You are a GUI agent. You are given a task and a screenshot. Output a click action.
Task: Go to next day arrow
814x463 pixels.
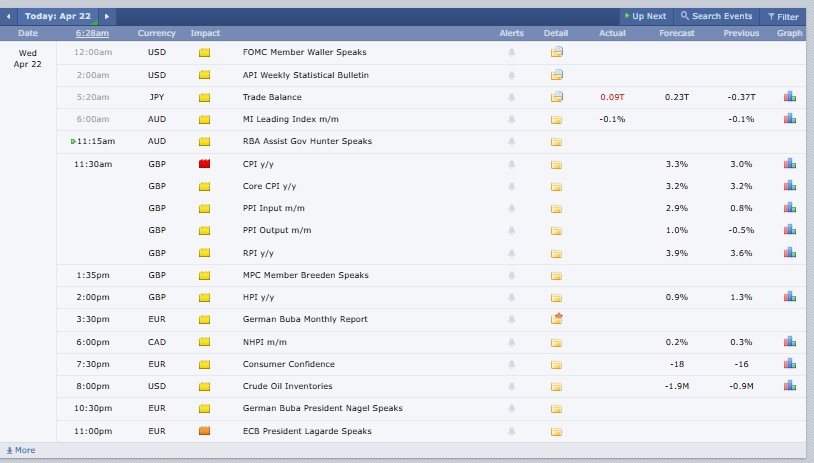click(108, 16)
